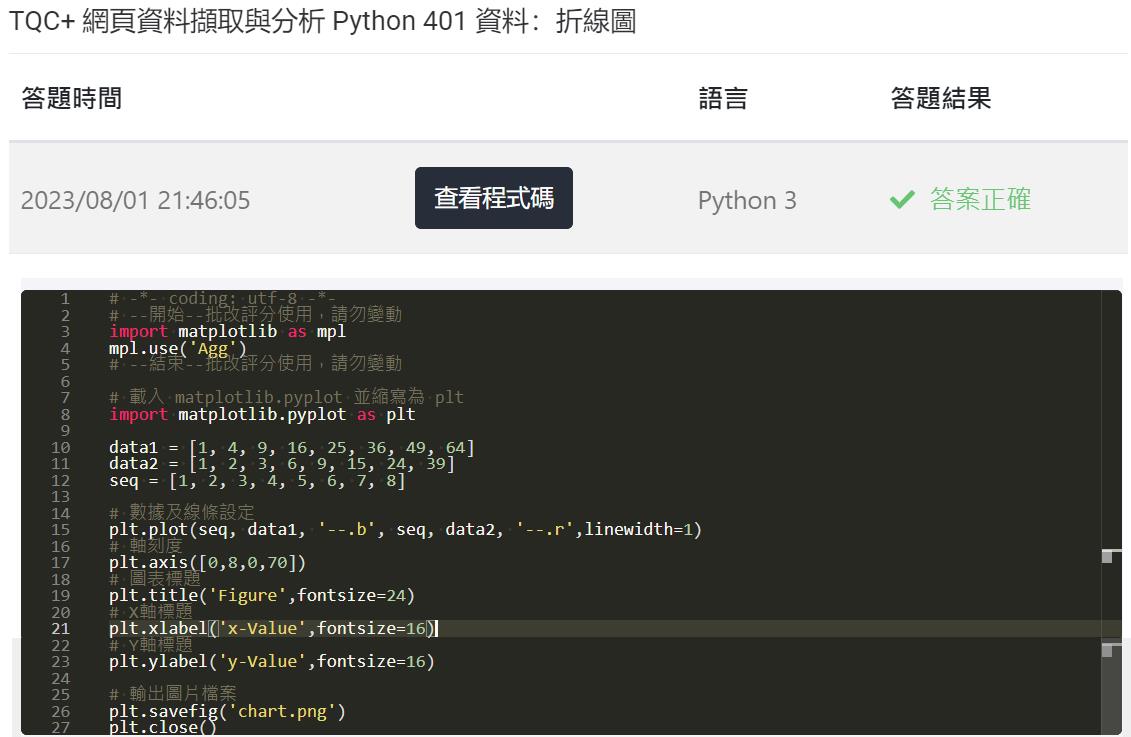
Task: Select the 答題結果 column header
Action: point(941,98)
